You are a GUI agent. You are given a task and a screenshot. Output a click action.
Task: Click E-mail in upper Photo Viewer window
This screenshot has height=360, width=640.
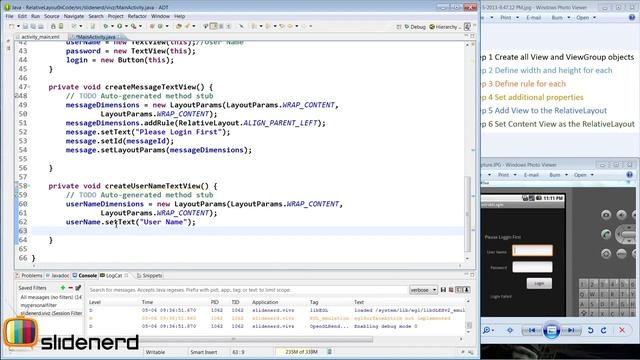(x=533, y=18)
